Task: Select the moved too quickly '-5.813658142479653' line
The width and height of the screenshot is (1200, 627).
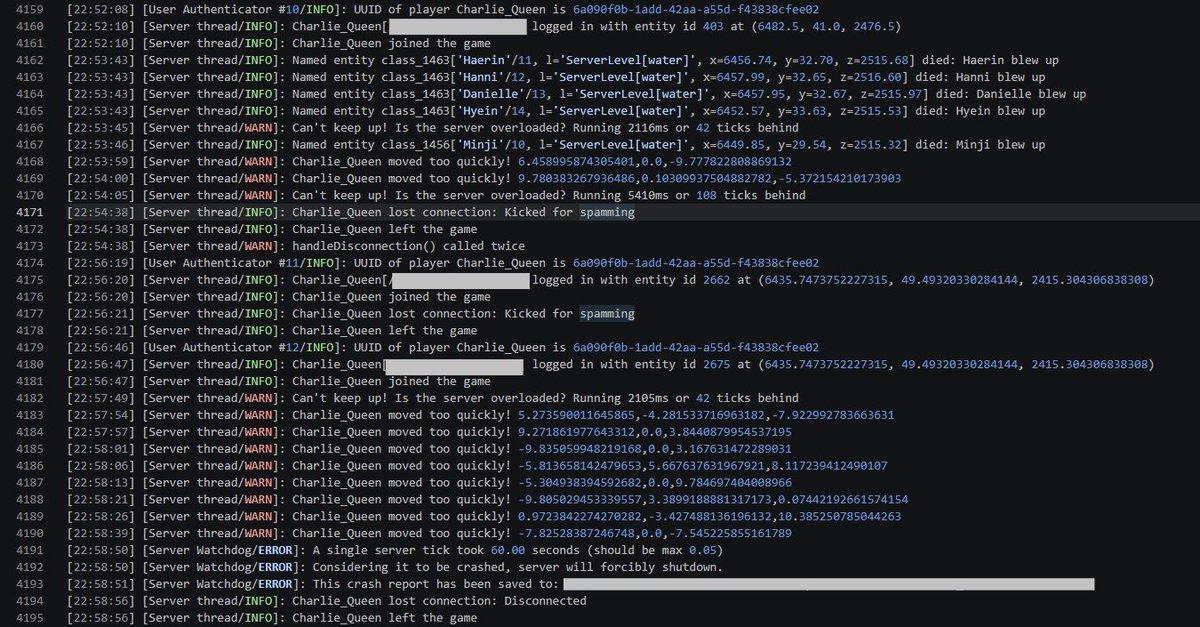Action: 480,466
